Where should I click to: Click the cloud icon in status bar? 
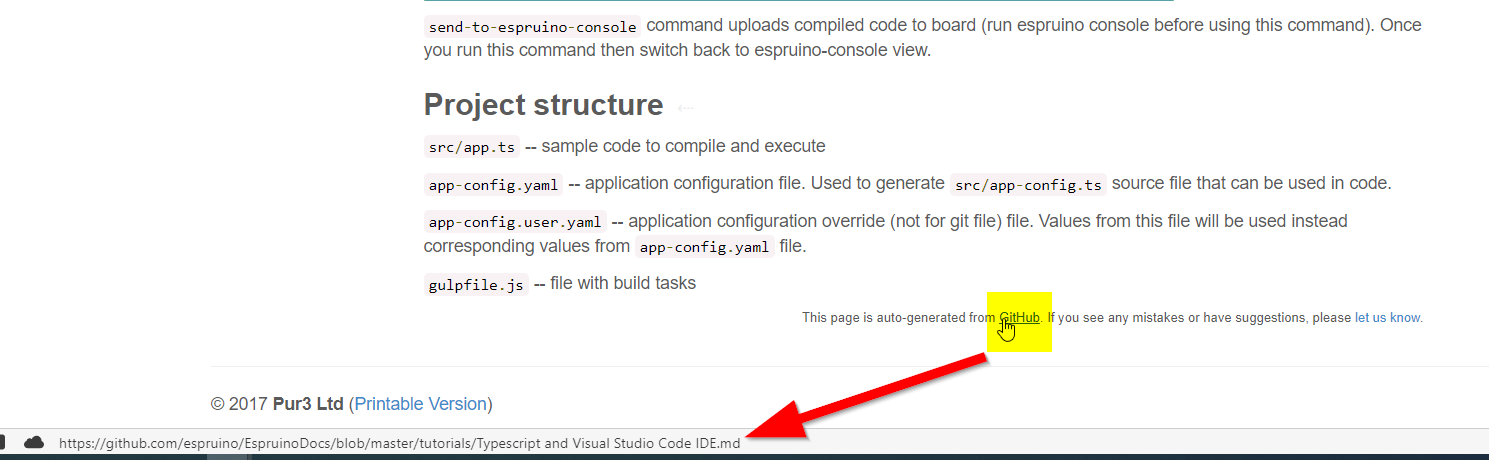click(34, 442)
